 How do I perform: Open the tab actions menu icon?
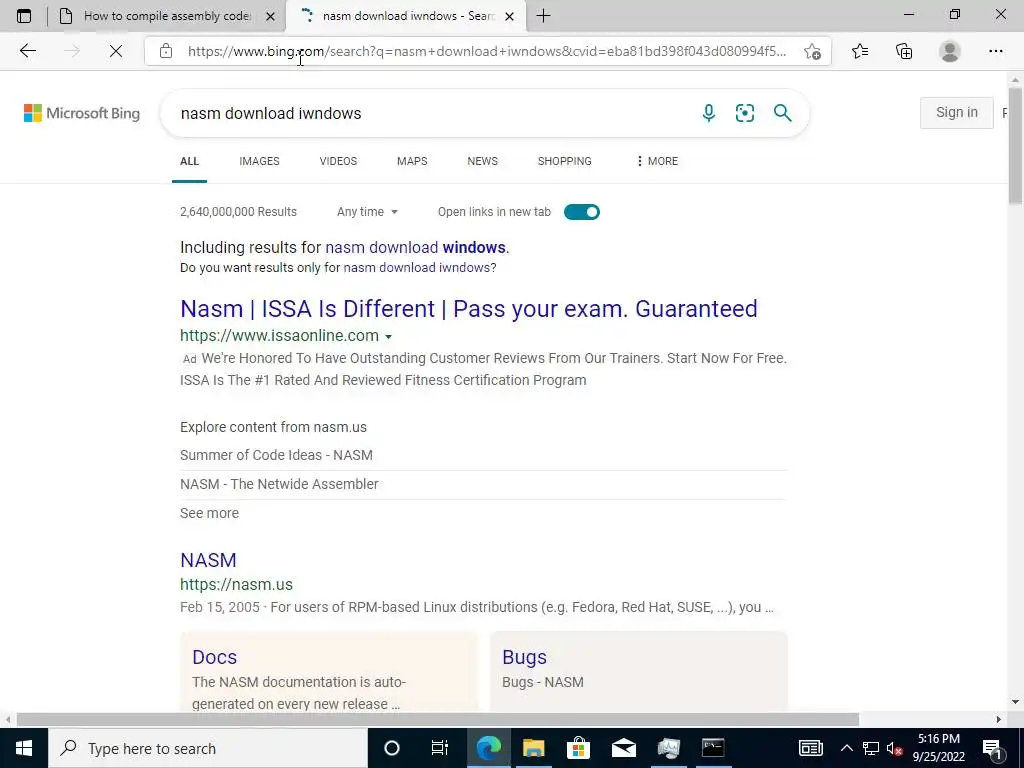tap(24, 16)
